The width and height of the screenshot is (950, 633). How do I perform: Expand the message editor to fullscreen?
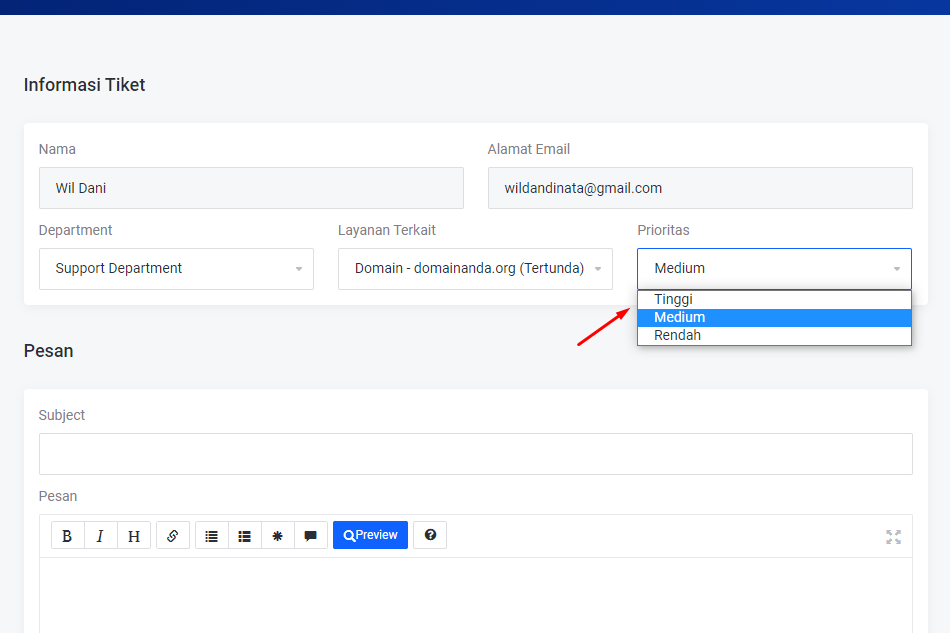[893, 537]
